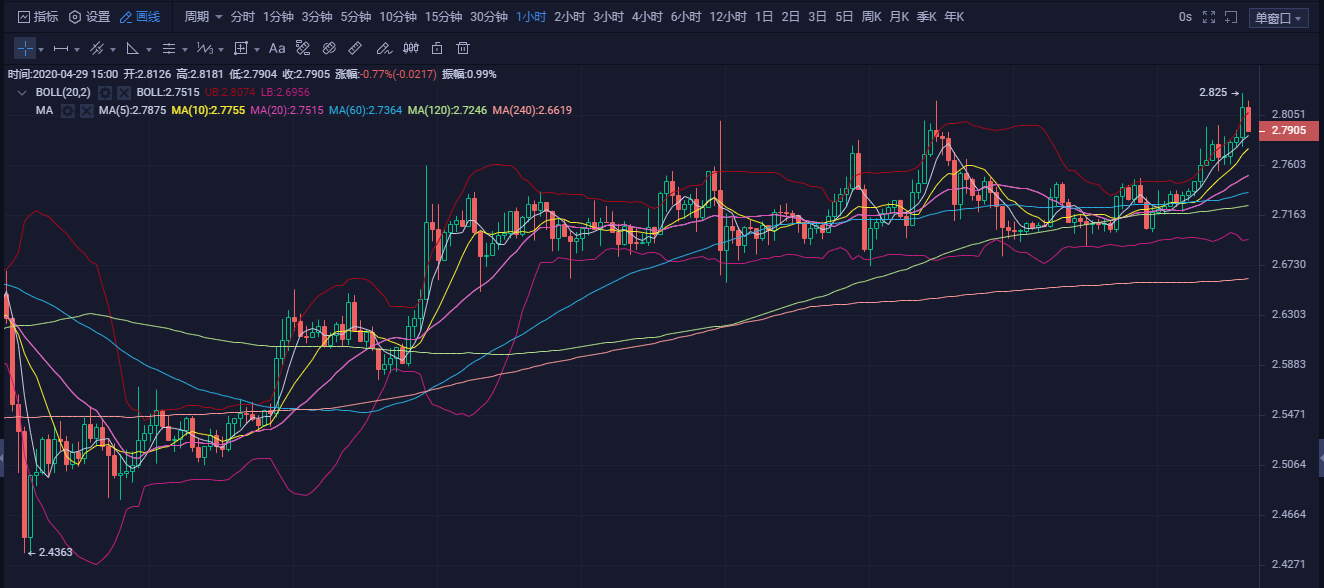Click the angle drawing tool
Viewport: 1324px width, 588px height.
[x=133, y=48]
